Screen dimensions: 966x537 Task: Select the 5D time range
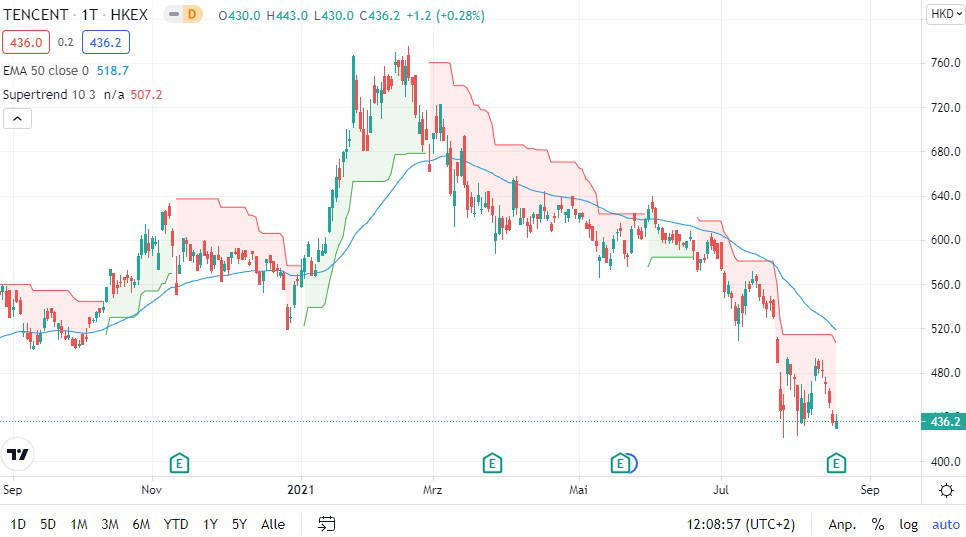click(48, 525)
